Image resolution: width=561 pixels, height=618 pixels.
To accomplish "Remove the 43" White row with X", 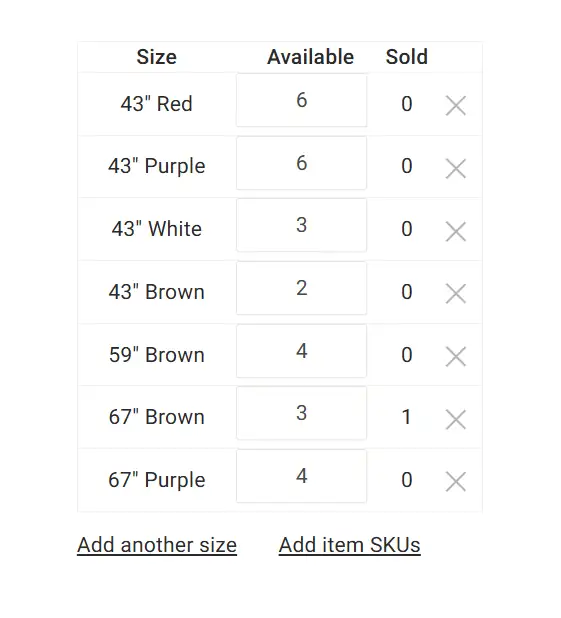I will (455, 231).
